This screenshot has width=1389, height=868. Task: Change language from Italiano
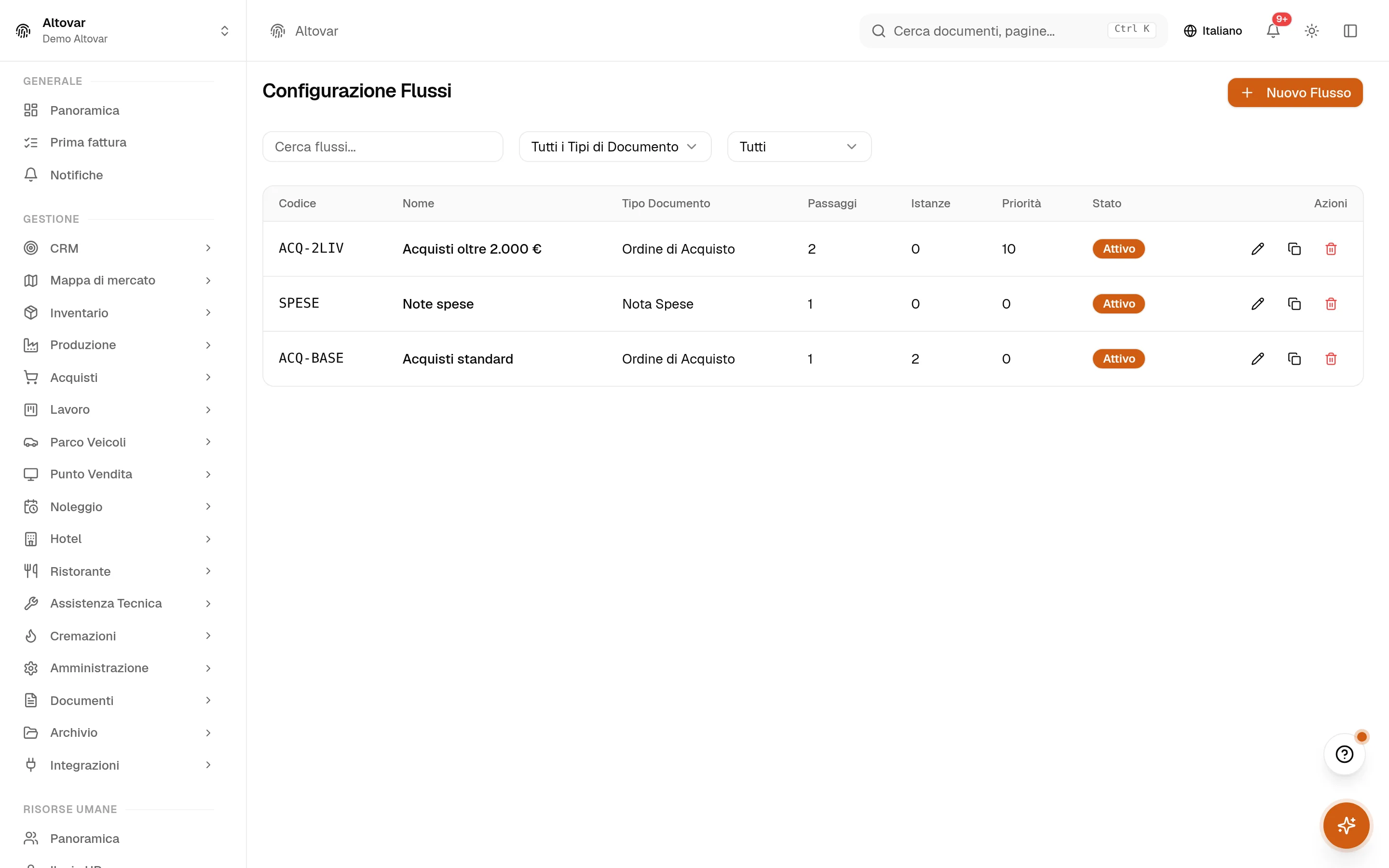1213,31
